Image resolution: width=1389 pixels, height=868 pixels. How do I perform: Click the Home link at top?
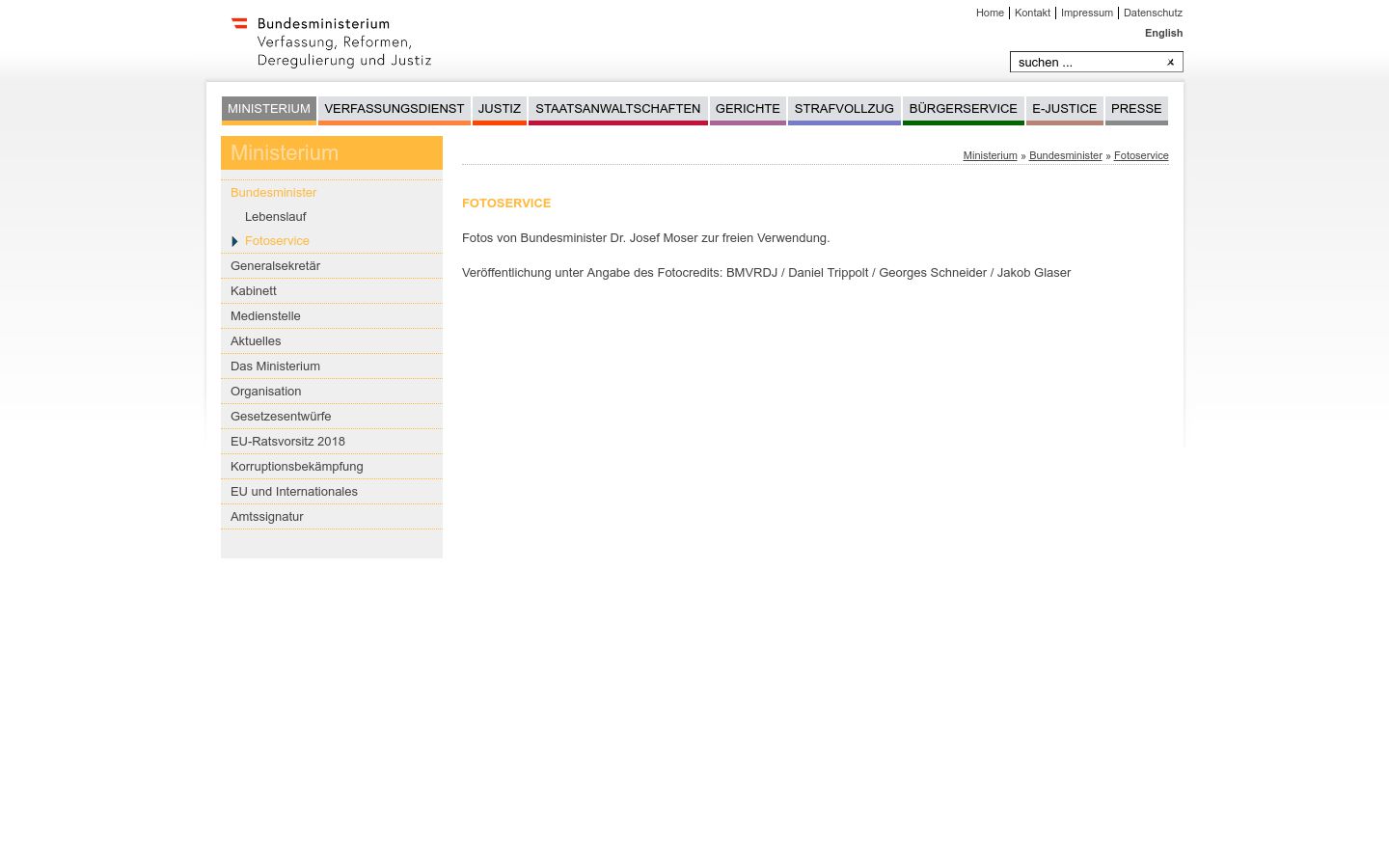click(x=990, y=13)
